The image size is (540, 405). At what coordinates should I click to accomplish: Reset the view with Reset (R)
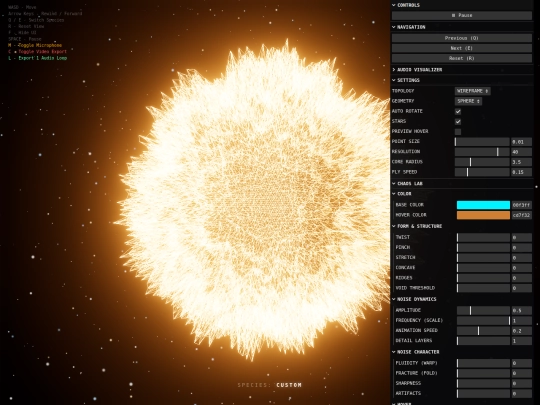point(461,58)
